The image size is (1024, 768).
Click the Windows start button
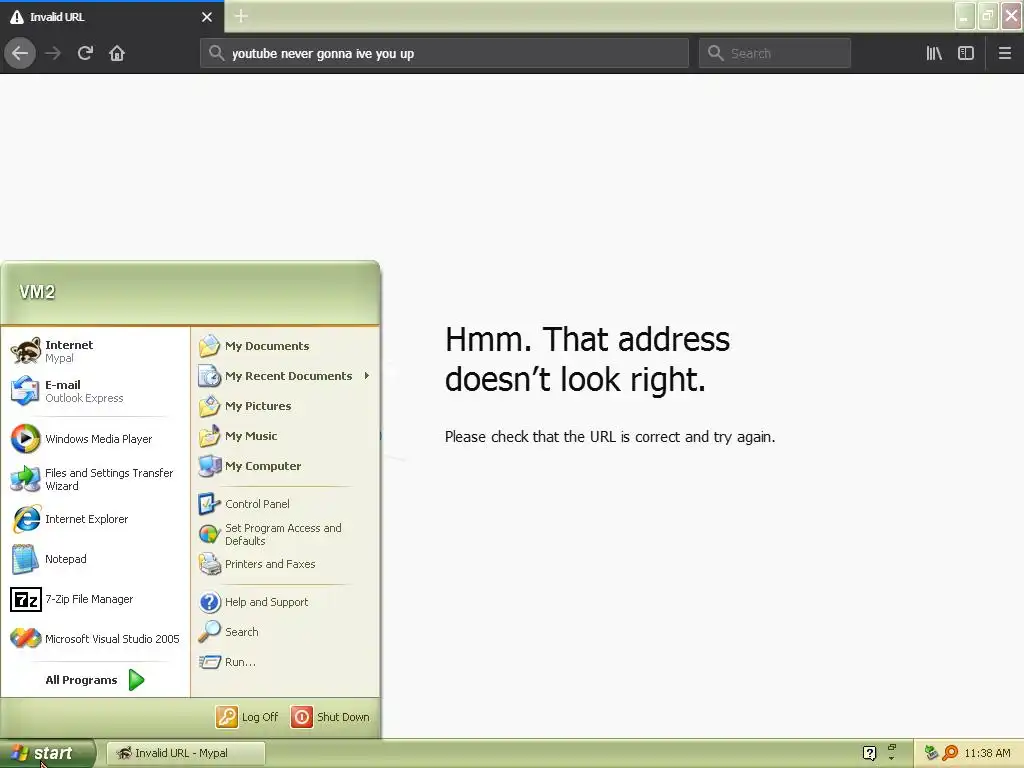click(47, 753)
